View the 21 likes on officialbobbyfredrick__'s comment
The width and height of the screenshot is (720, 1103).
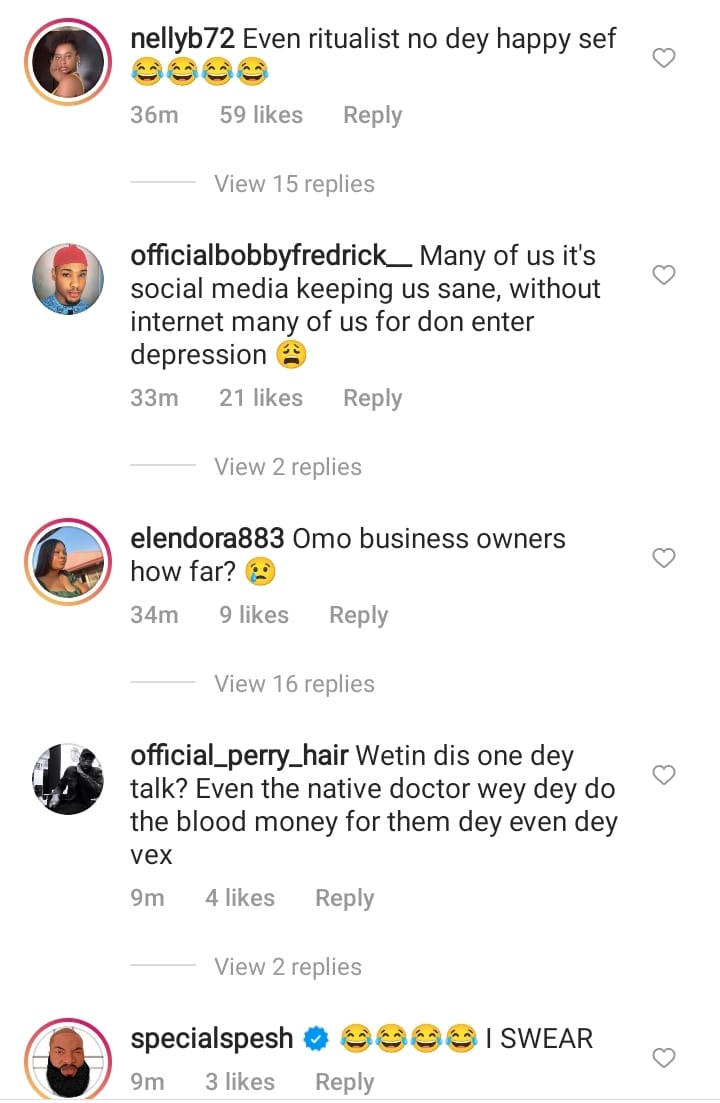pyautogui.click(x=261, y=398)
